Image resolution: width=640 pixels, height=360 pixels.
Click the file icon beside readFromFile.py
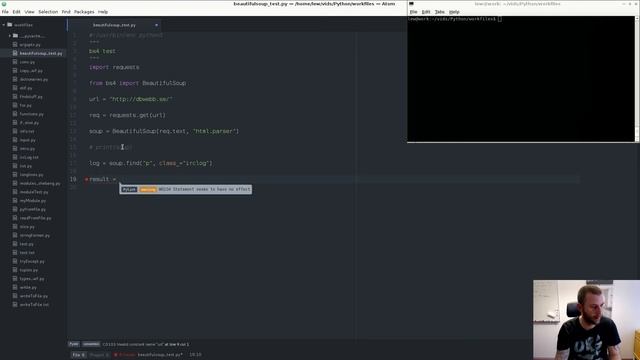click(x=15, y=218)
